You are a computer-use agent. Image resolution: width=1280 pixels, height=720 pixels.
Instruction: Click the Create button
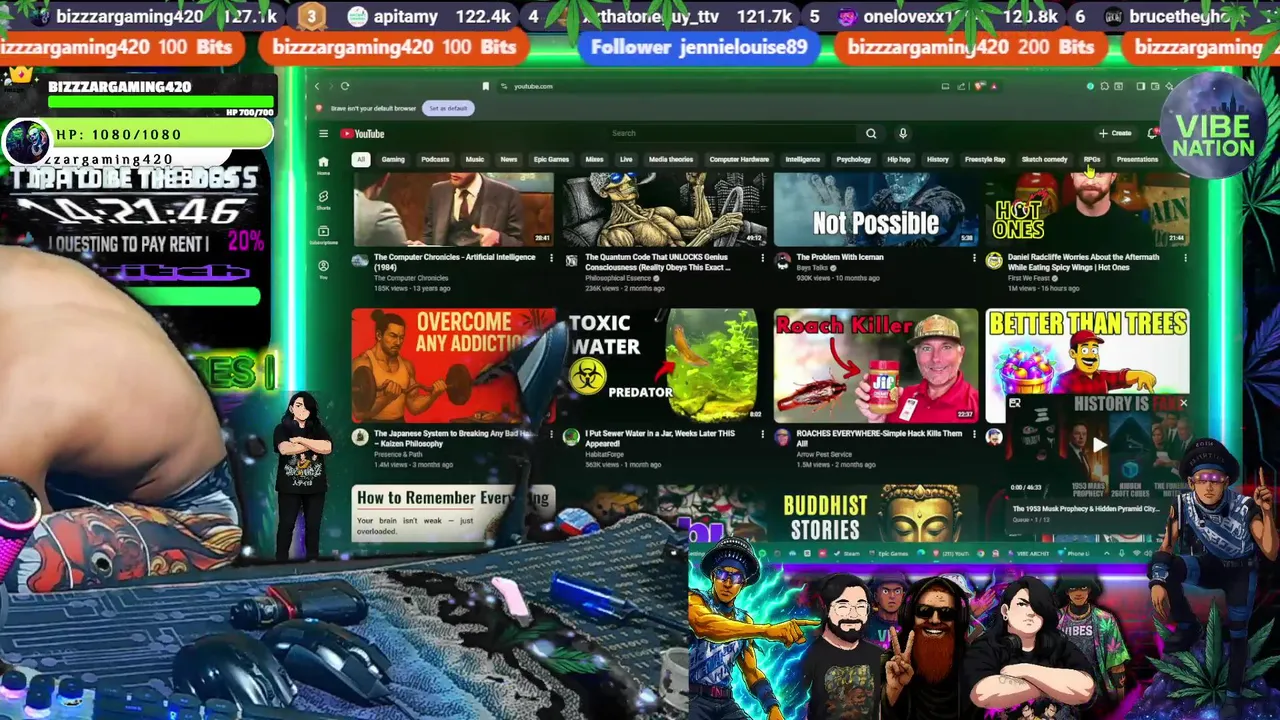tap(1115, 133)
